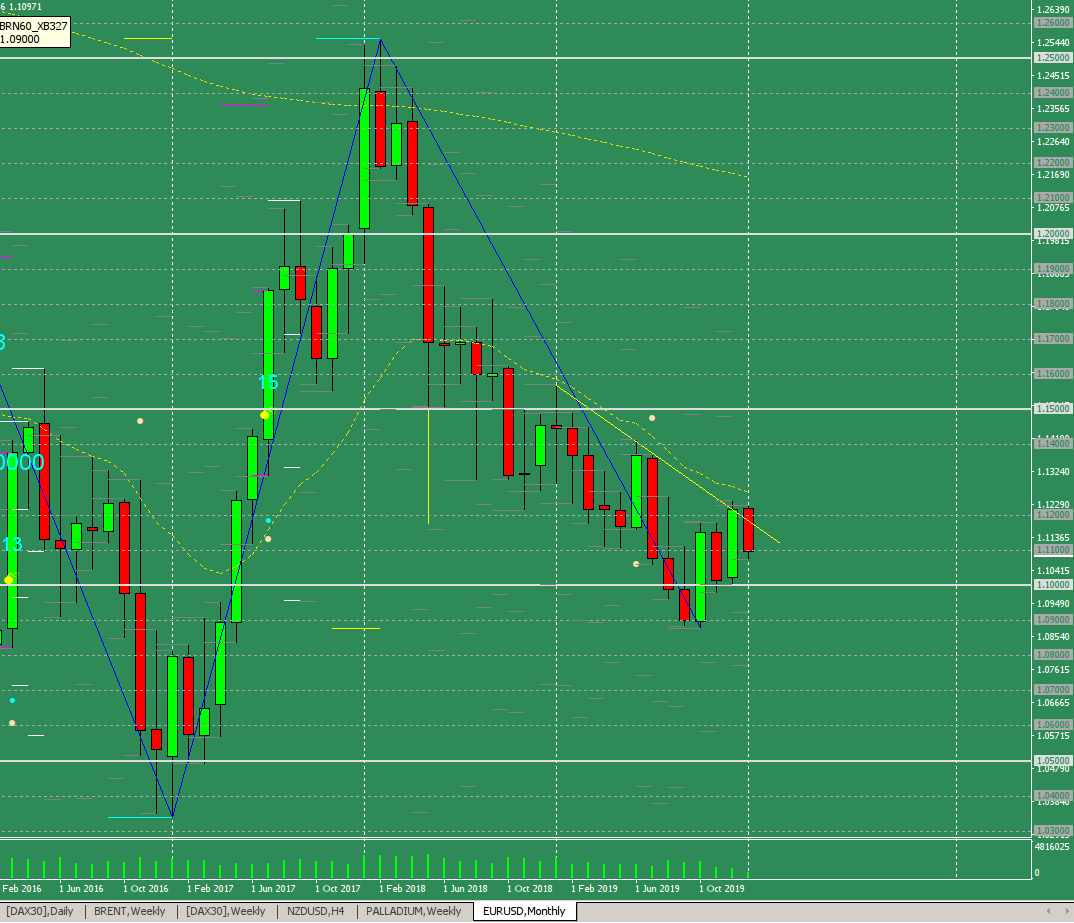The width and height of the screenshot is (1074, 923).
Task: Click the 1.17000 price level label
Action: 1053,339
